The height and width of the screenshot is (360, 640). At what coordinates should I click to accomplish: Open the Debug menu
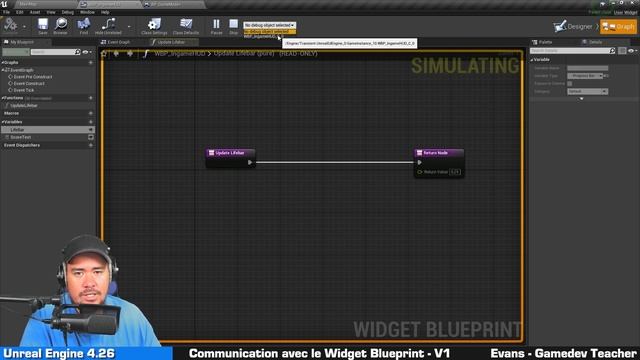pos(68,12)
